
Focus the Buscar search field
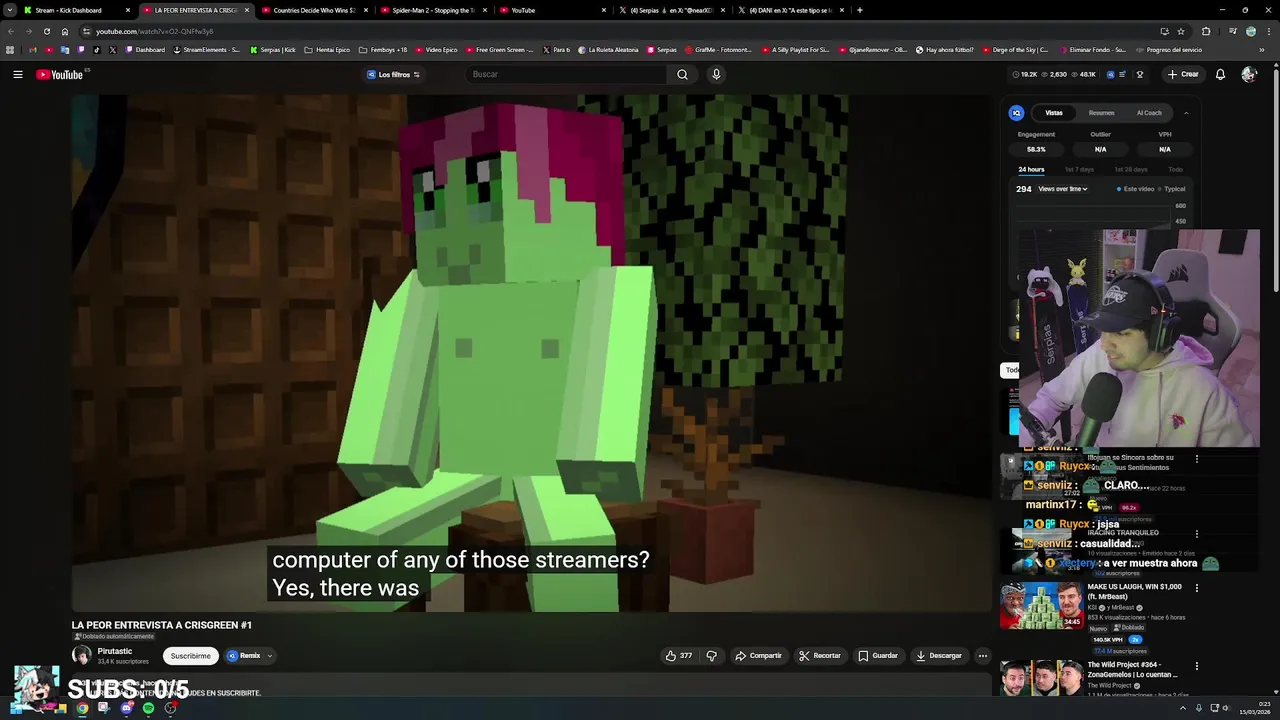[x=567, y=74]
